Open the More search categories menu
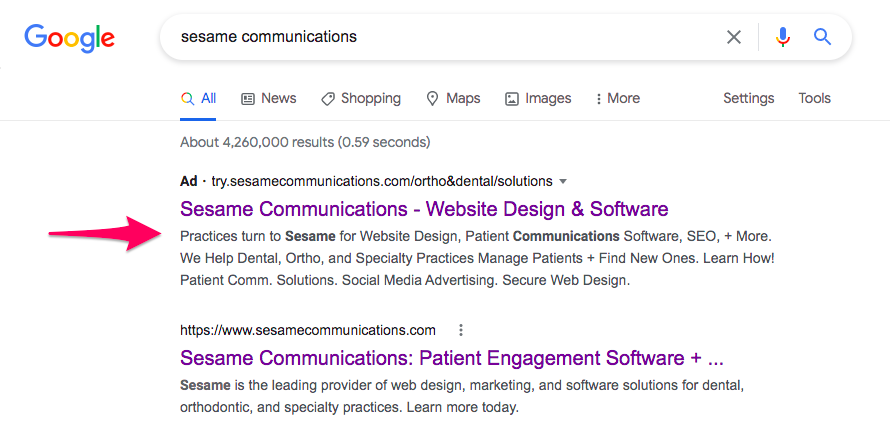Viewport: 890px width, 423px height. (x=617, y=98)
